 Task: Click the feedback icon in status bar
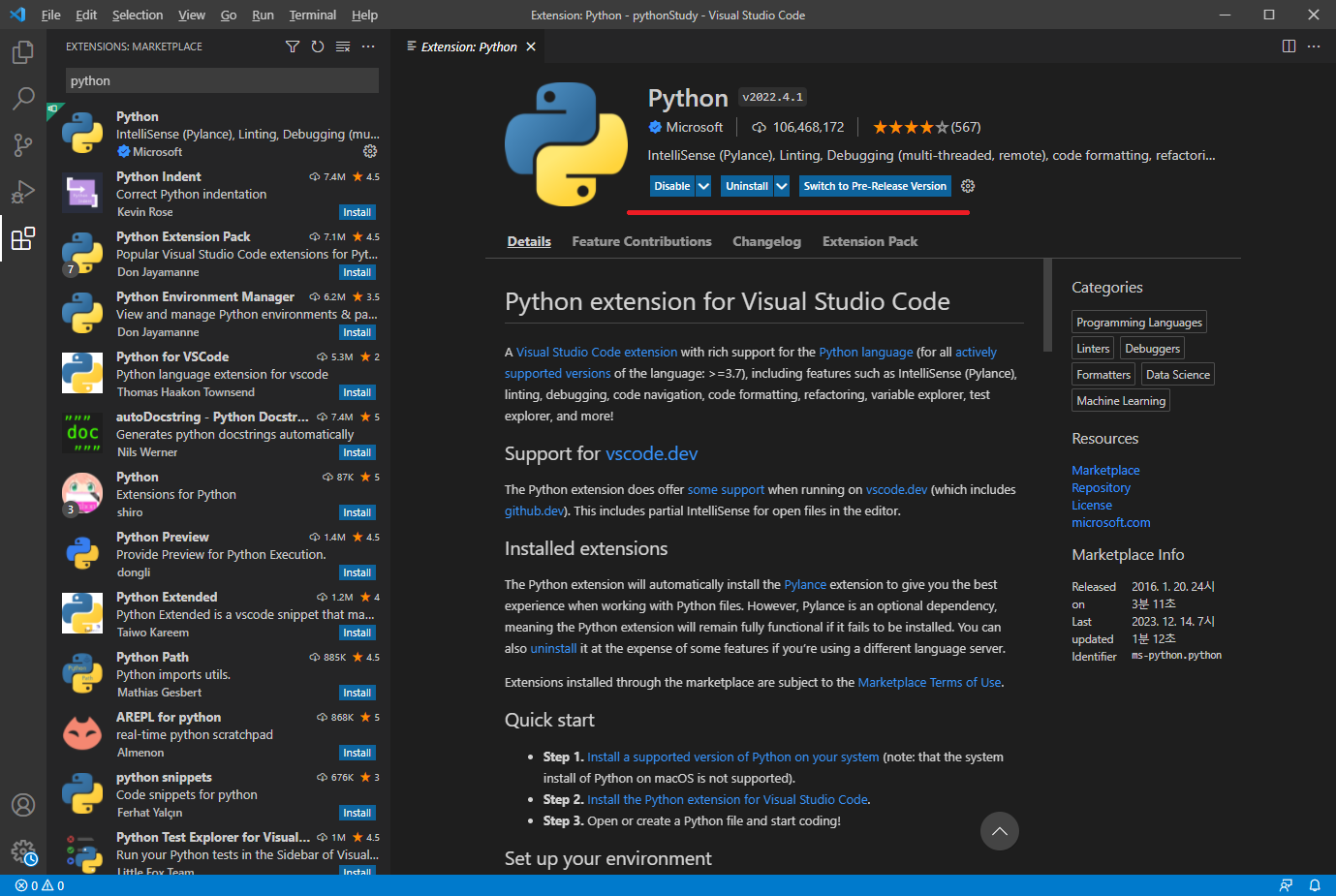click(1286, 885)
